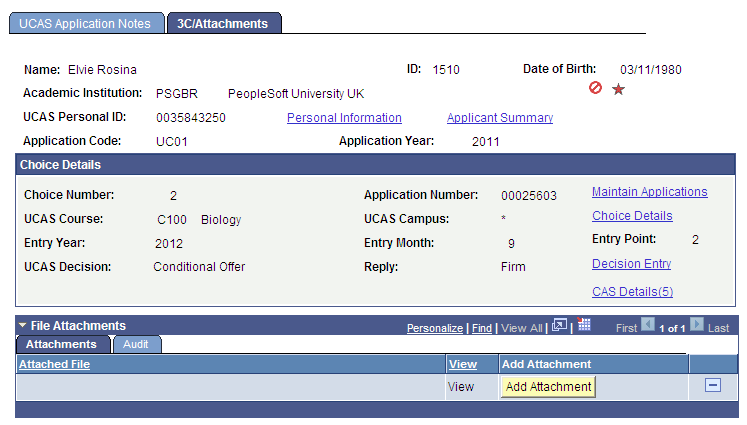
Task: Click the star positive service indicator icon
Action: [x=618, y=89]
